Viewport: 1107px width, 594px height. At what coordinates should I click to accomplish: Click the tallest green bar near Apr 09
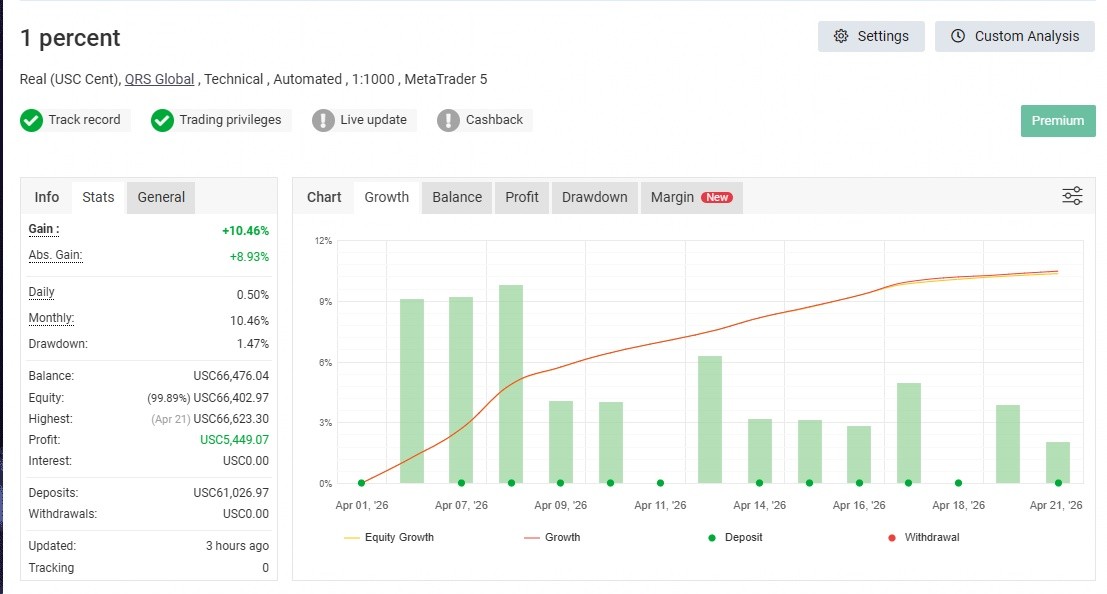pos(511,384)
